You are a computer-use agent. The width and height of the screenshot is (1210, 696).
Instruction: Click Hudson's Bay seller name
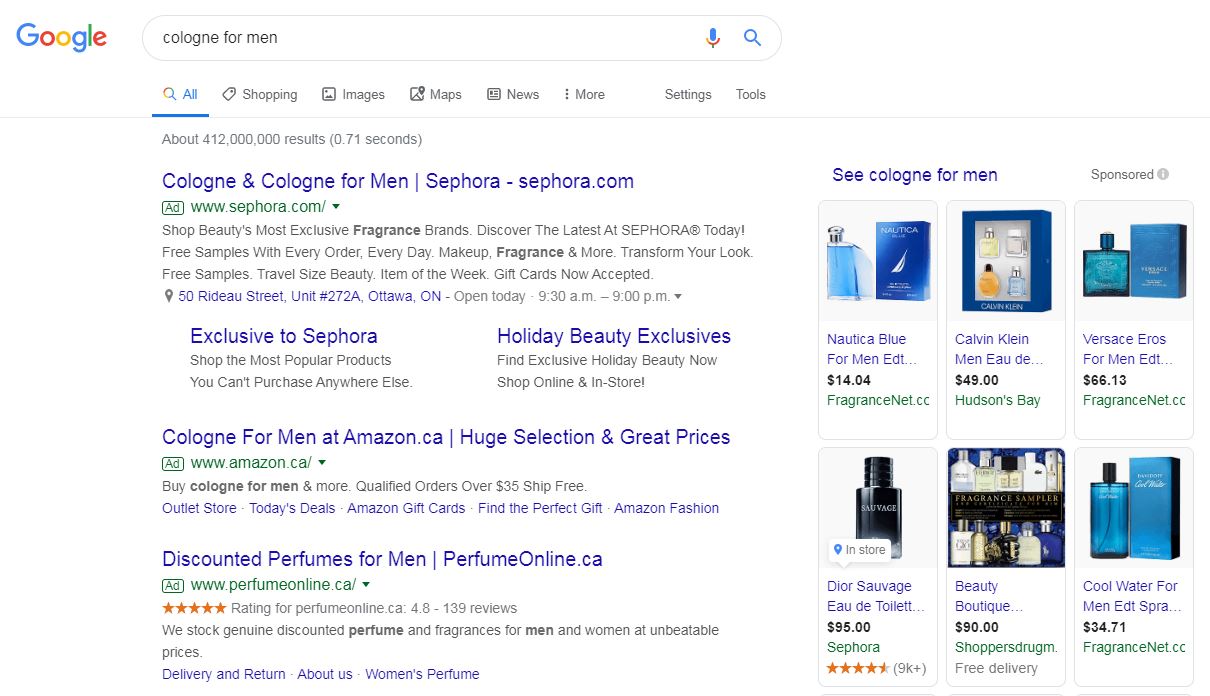[998, 400]
